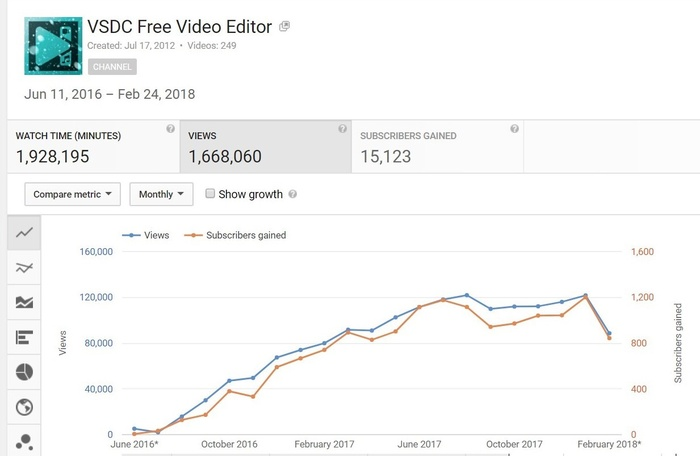Image resolution: width=700 pixels, height=456 pixels.
Task: Click the VSDC Free Video Editor title
Action: point(179,27)
